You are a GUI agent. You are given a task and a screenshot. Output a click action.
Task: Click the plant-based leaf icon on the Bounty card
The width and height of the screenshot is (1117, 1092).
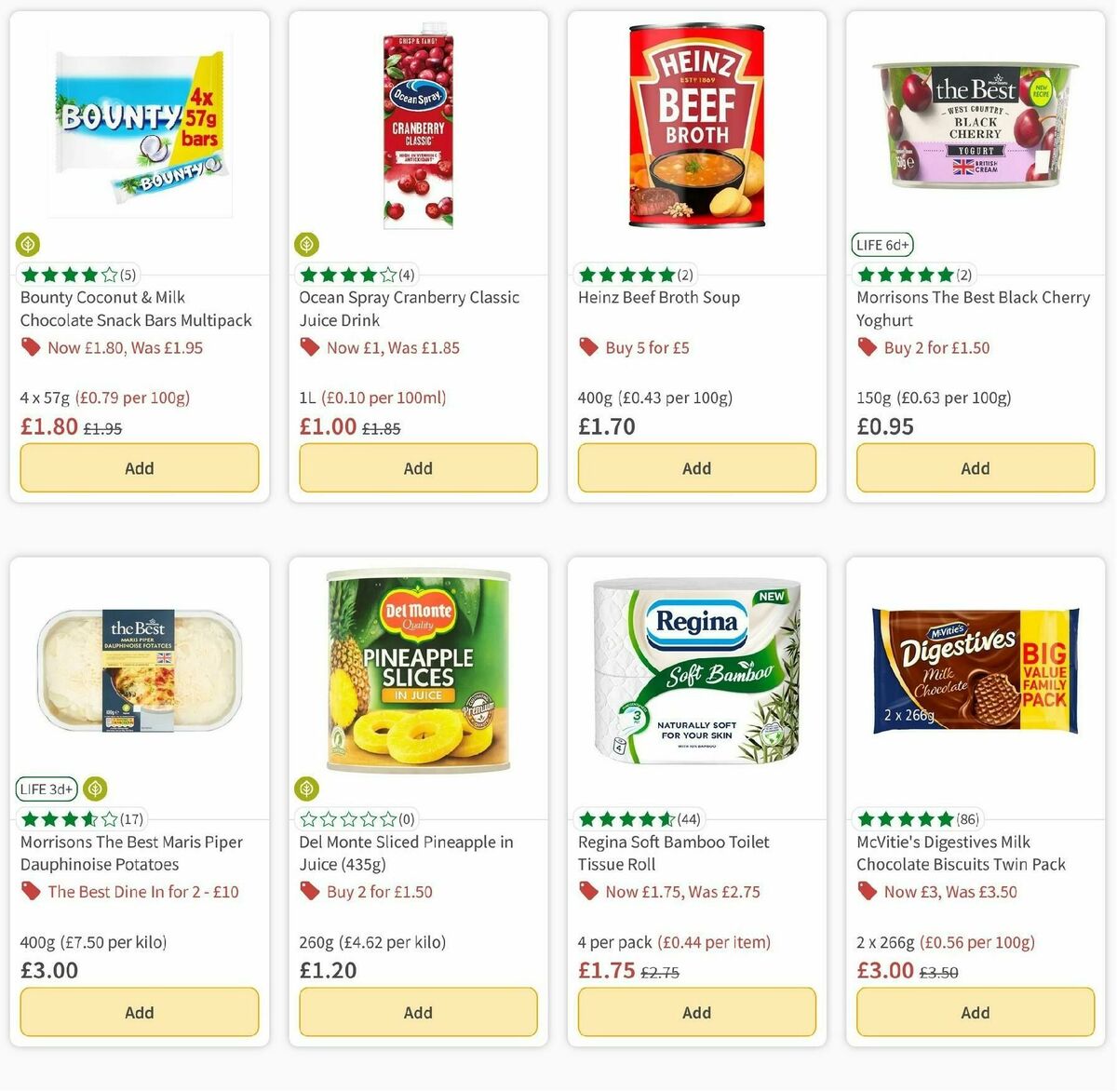click(27, 244)
